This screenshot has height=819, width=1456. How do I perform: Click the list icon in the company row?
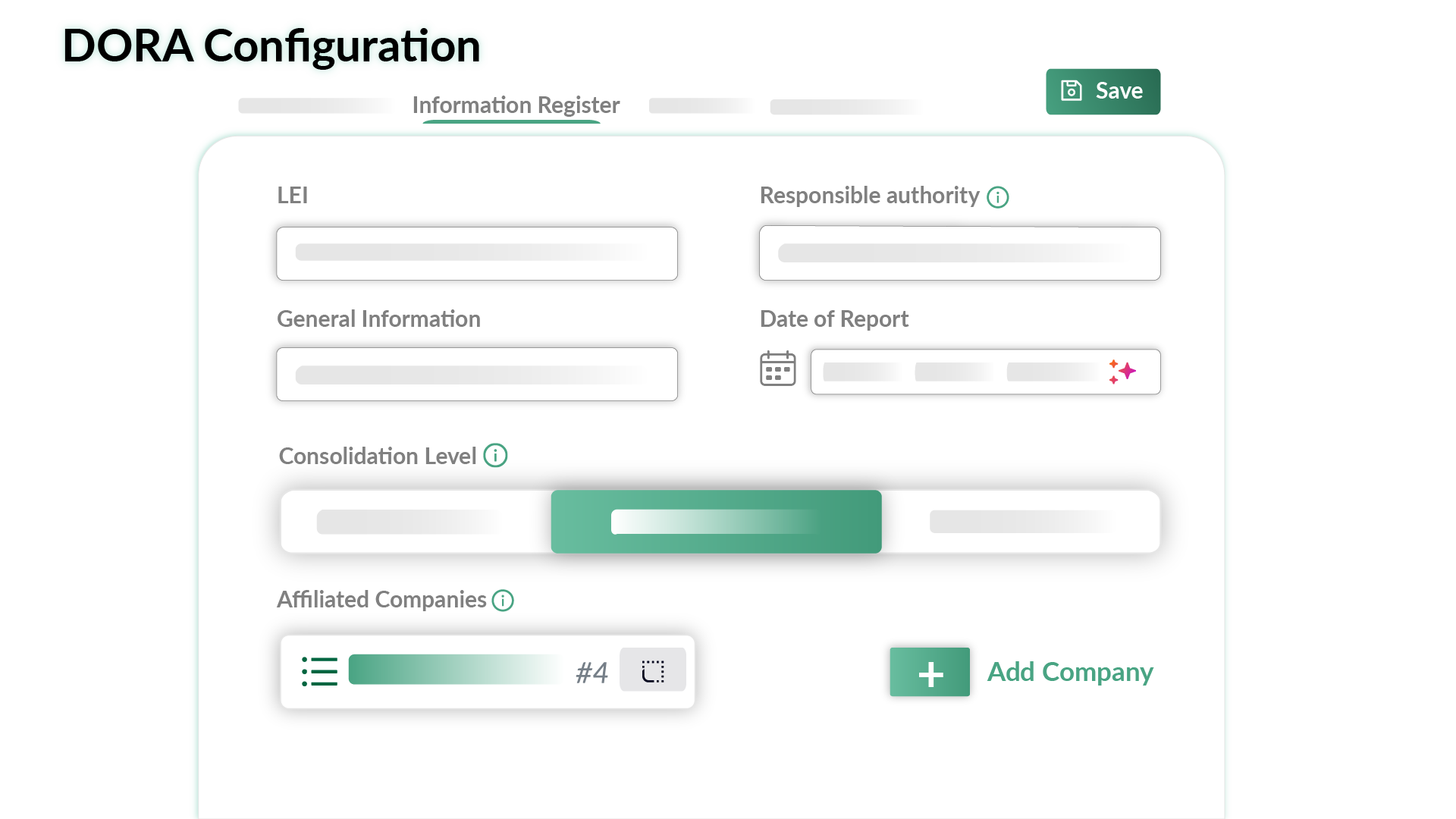[x=319, y=672]
